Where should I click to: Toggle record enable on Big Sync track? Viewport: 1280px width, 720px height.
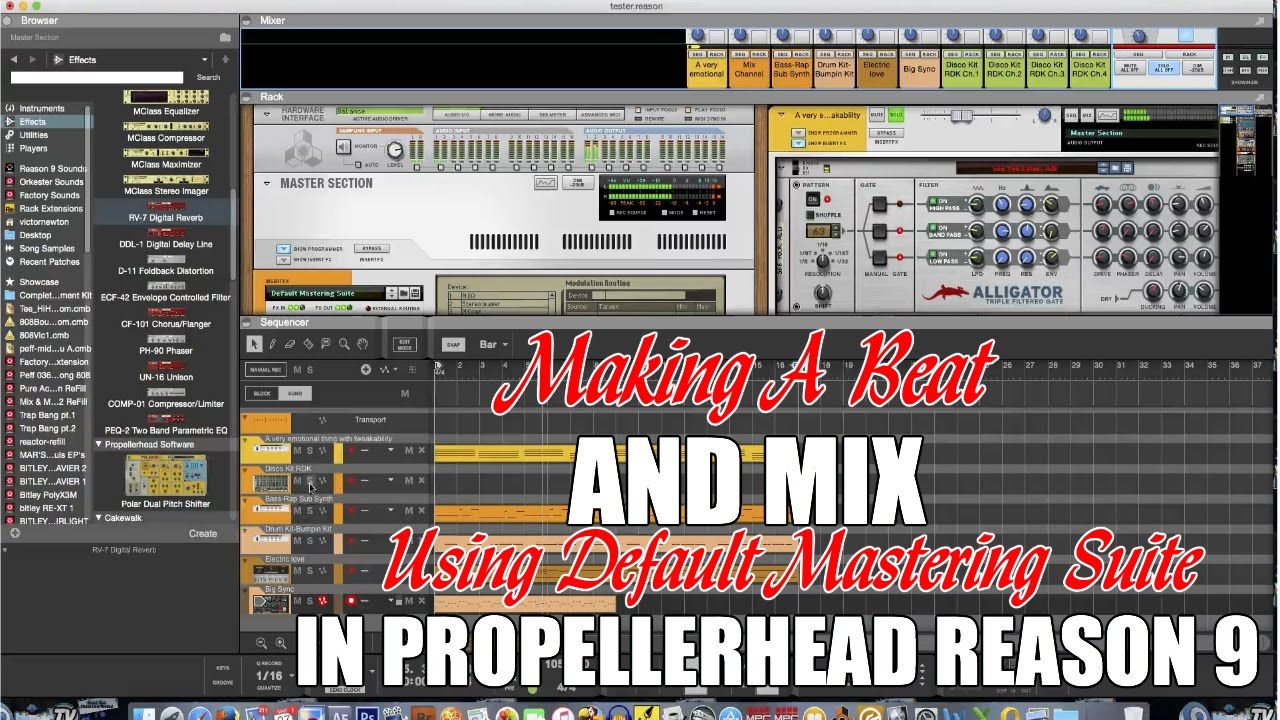click(351, 601)
